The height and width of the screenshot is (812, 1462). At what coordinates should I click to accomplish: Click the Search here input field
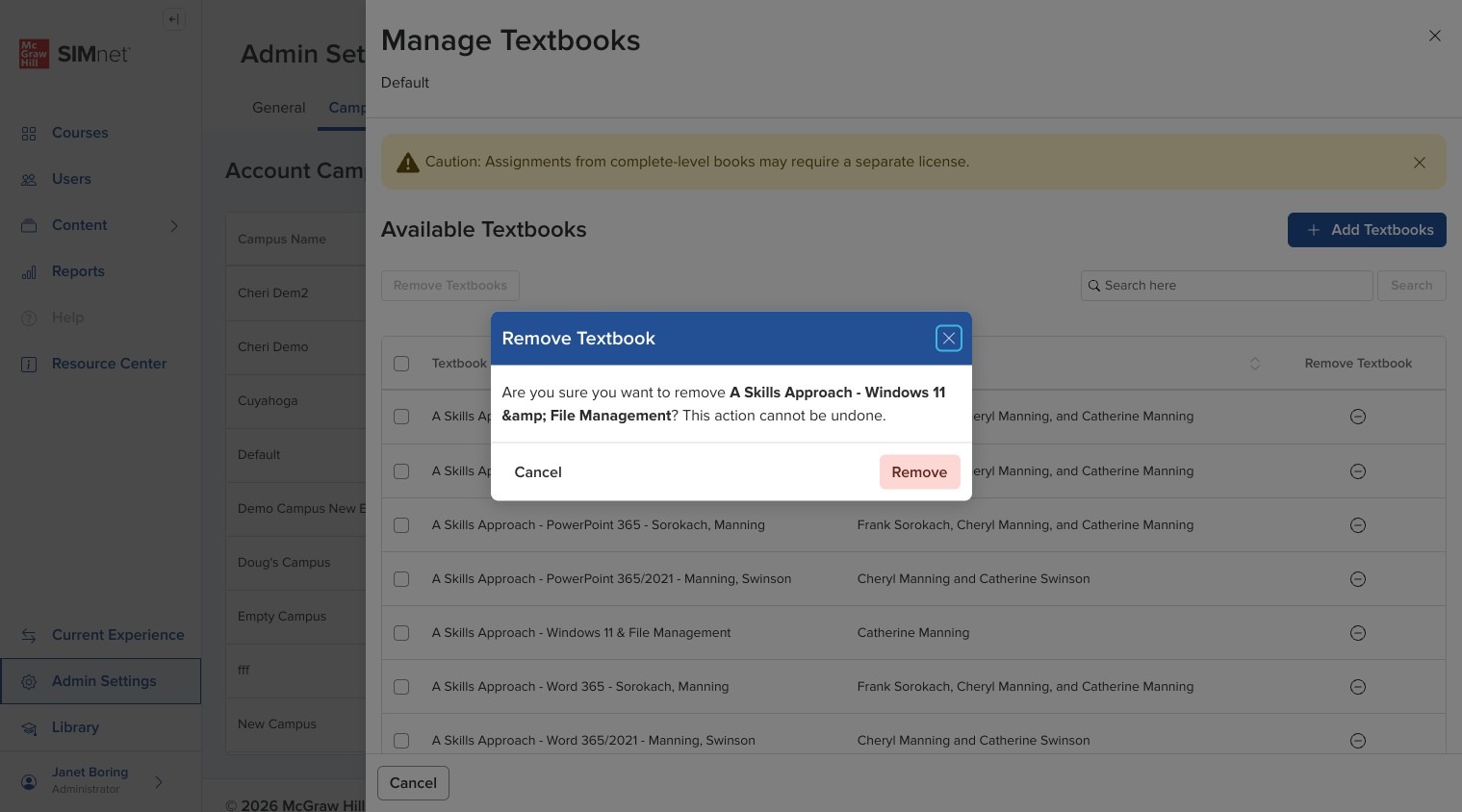(1226, 286)
